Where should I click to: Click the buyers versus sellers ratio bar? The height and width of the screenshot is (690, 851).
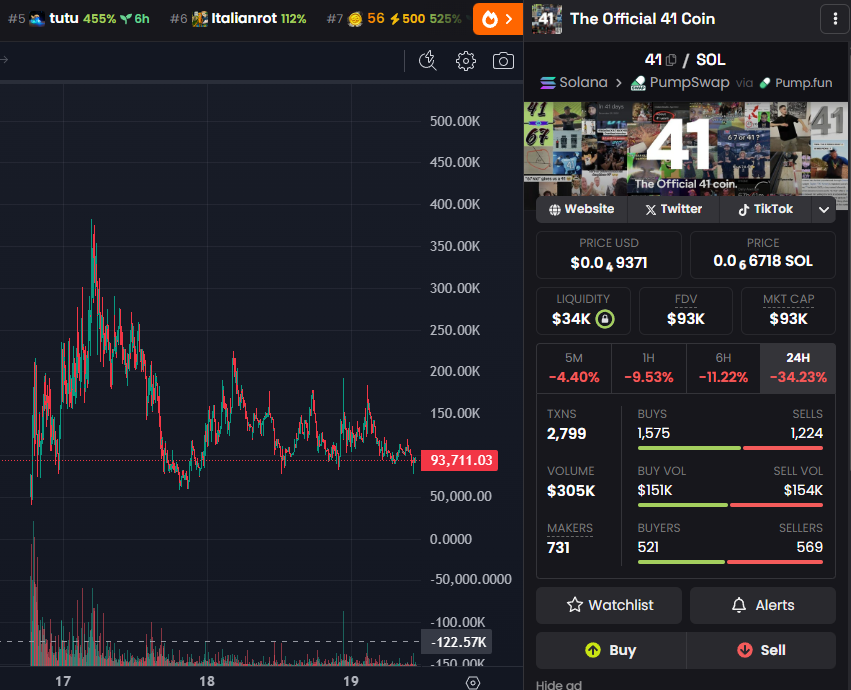coord(731,562)
